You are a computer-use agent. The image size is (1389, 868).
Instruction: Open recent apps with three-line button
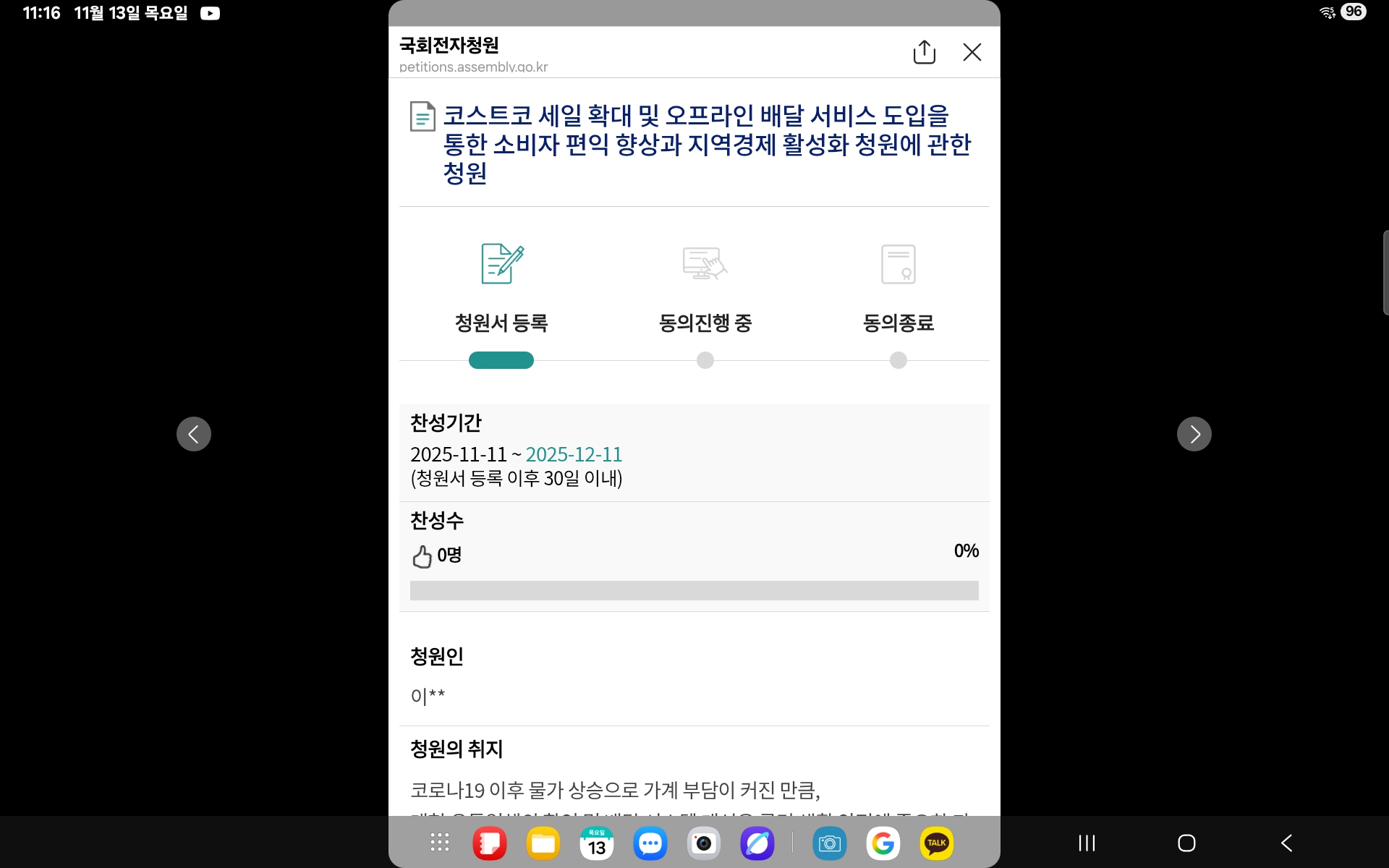(1087, 843)
